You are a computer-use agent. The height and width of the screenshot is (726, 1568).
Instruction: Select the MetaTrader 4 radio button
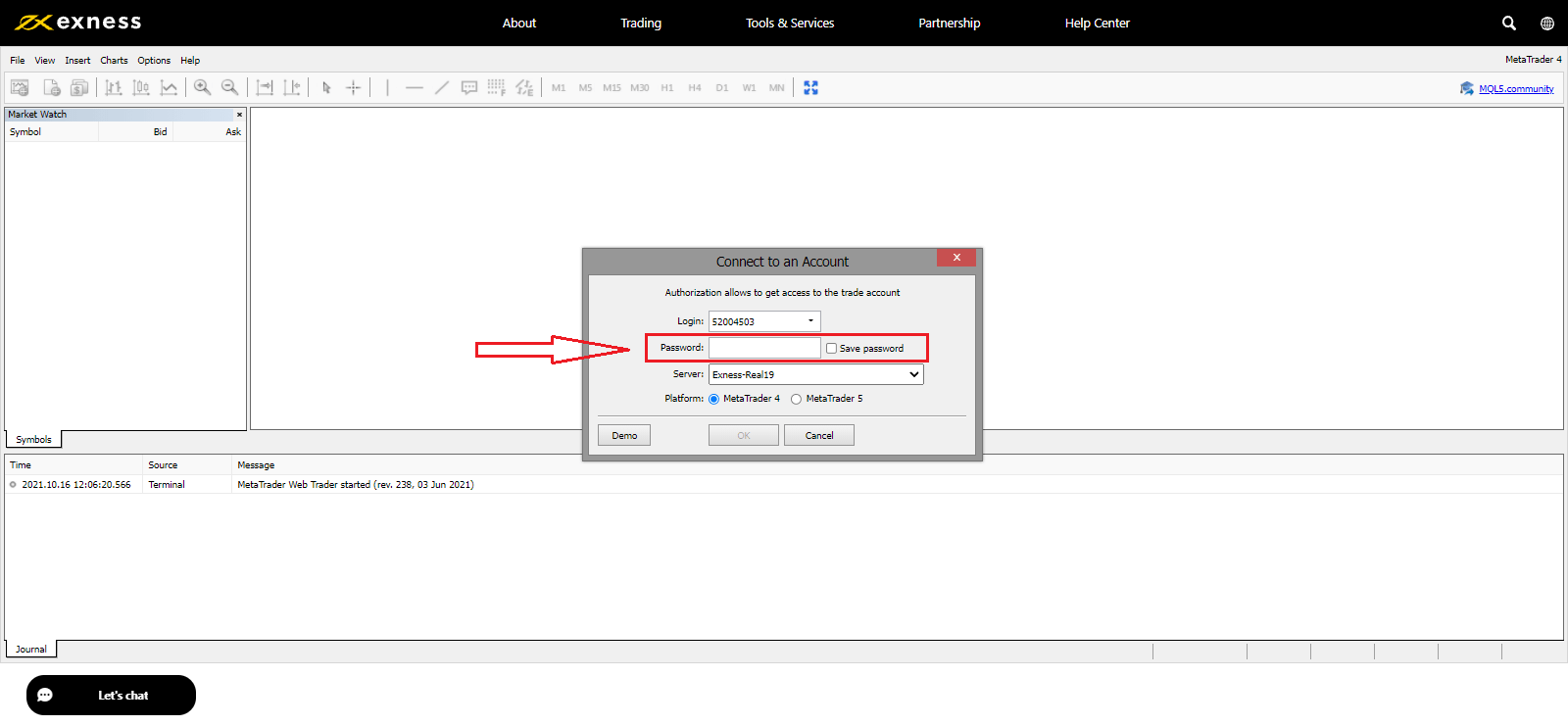(713, 399)
